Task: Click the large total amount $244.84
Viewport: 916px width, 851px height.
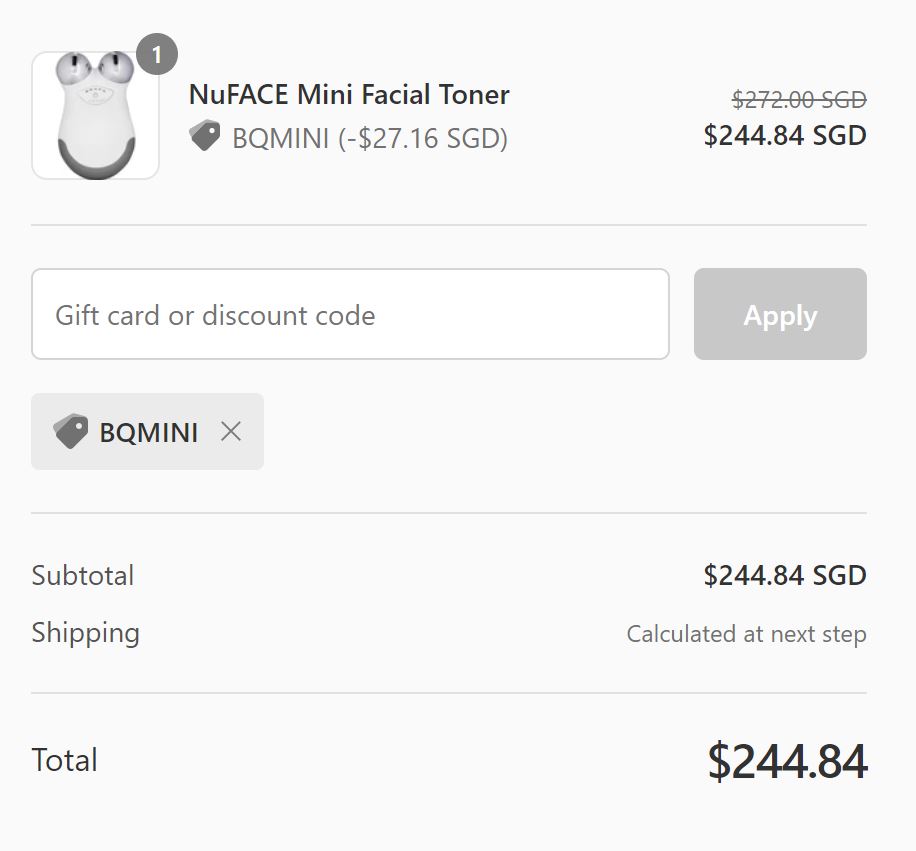Action: [787, 761]
